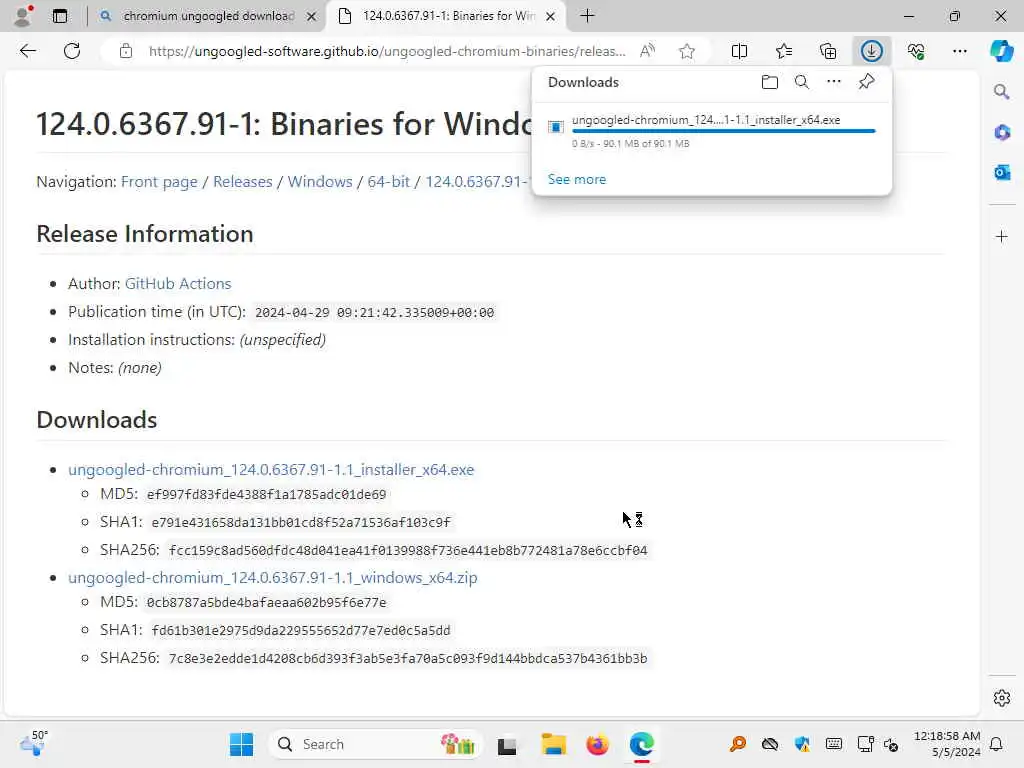
Task: Download ungoogled-chromium windows_x64.zip link
Action: tap(273, 577)
